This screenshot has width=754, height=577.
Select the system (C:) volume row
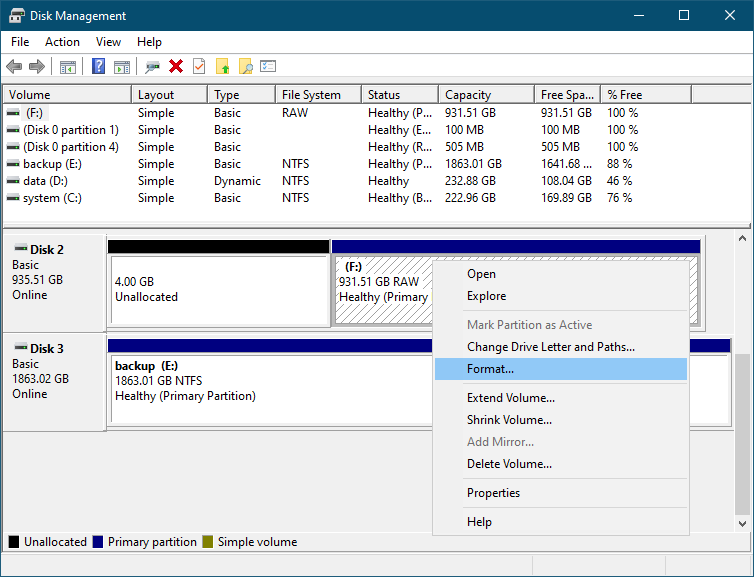pyautogui.click(x=347, y=198)
